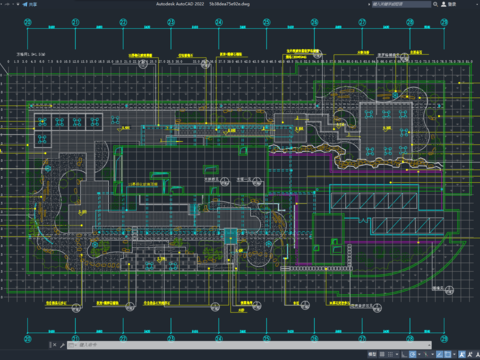This screenshot has width=480, height=360.
Task: Click the Model space status button
Action: coord(372,354)
